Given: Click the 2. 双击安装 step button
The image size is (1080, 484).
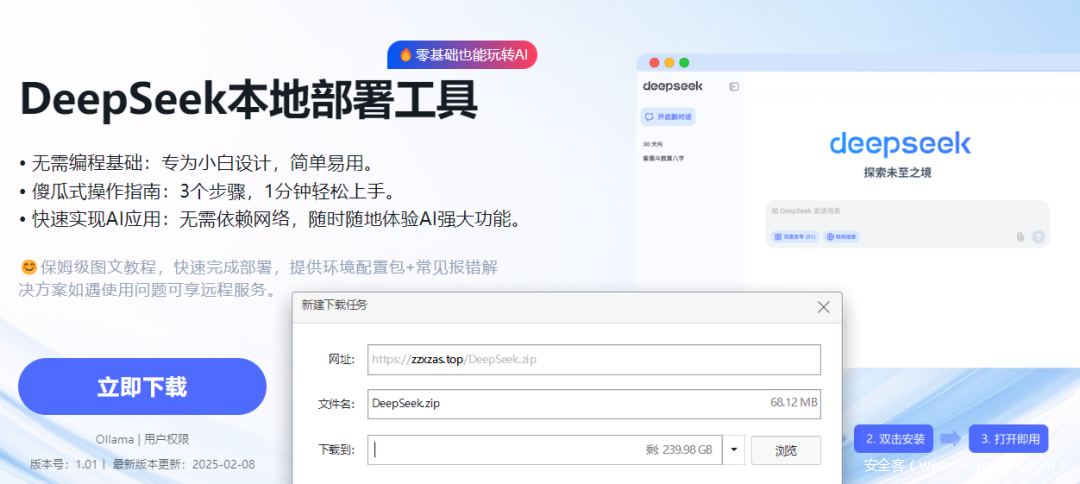Looking at the screenshot, I should (x=893, y=438).
